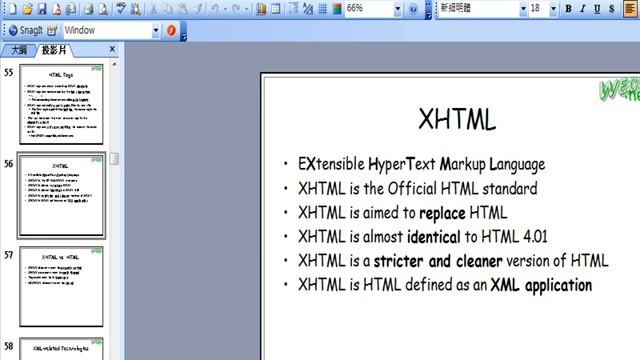Open the font size 18 dropdown

tap(553, 9)
